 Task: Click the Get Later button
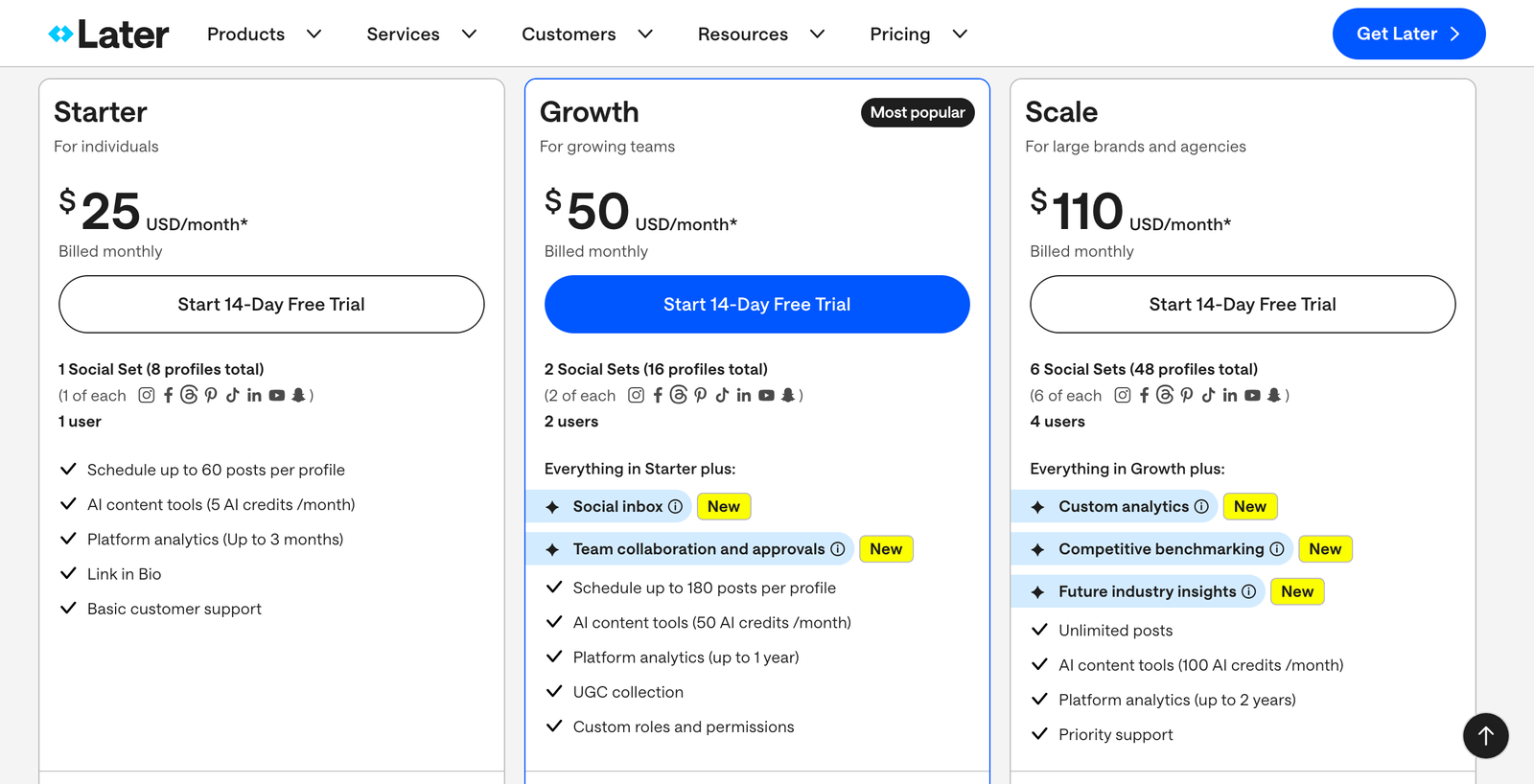coord(1407,34)
